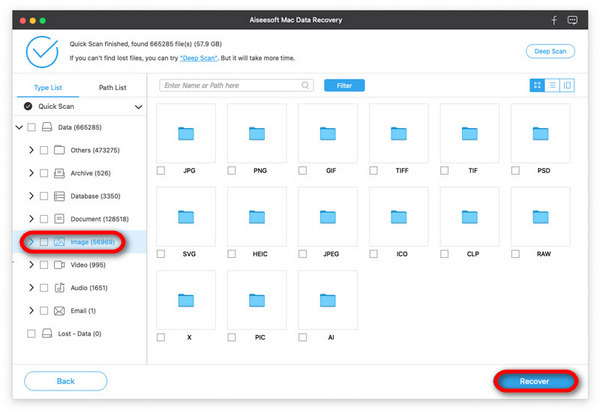
Task: Expand the Archive category
Action: pos(31,173)
